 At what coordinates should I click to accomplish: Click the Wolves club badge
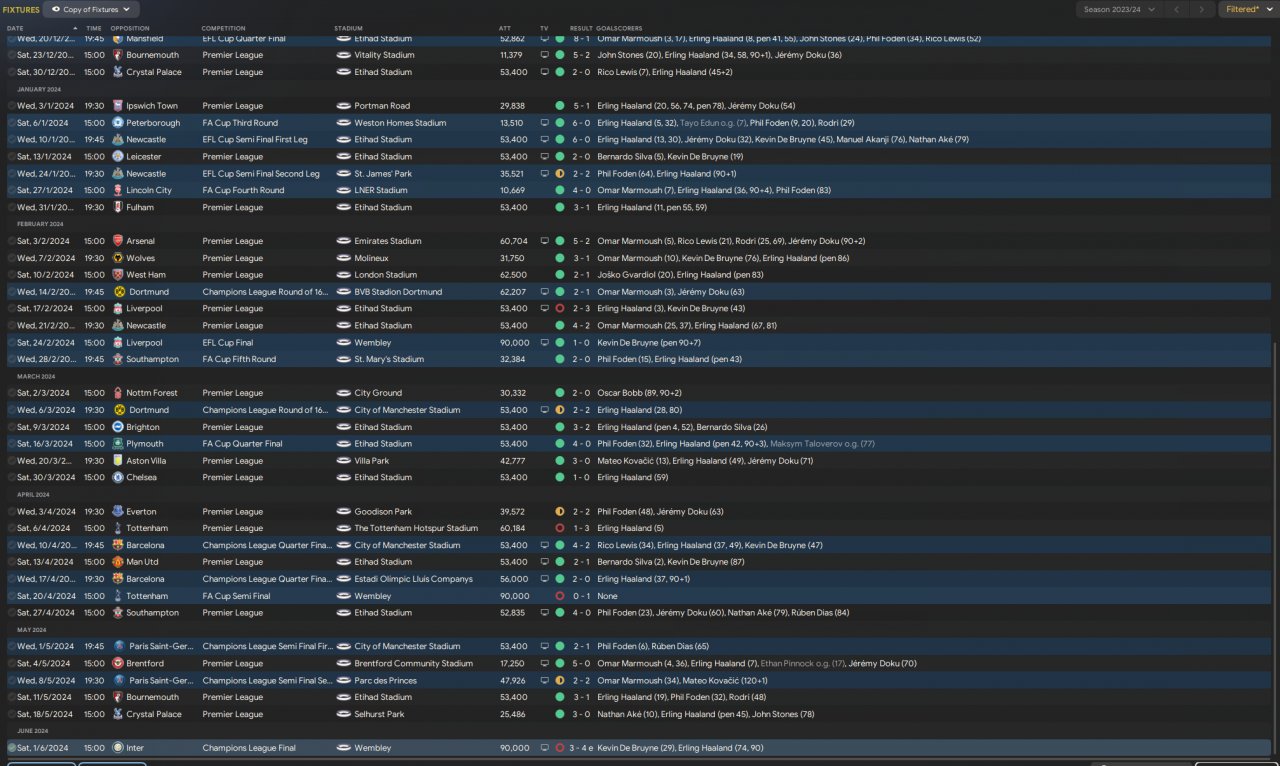[x=117, y=258]
